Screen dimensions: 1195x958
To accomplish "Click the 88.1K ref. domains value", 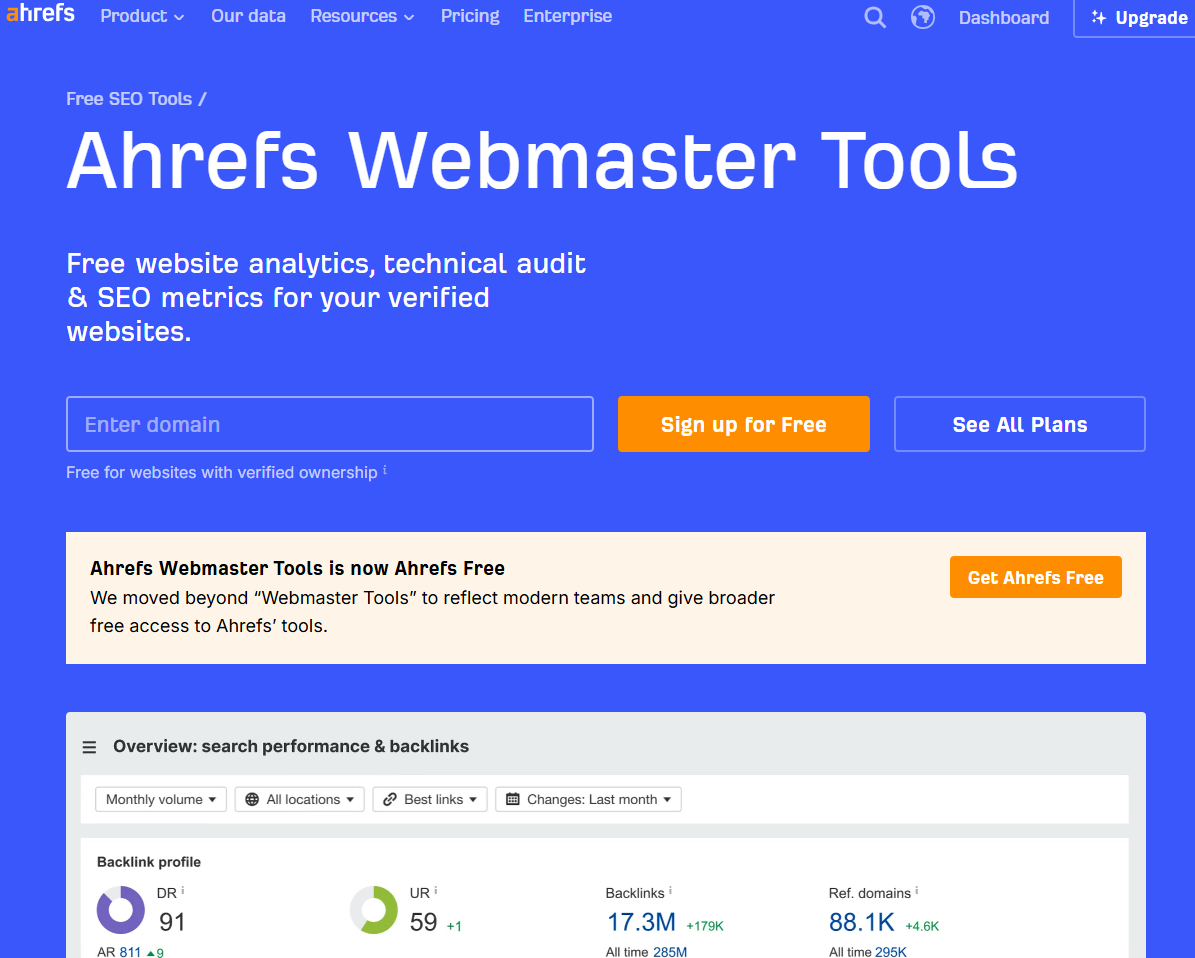I will click(862, 922).
